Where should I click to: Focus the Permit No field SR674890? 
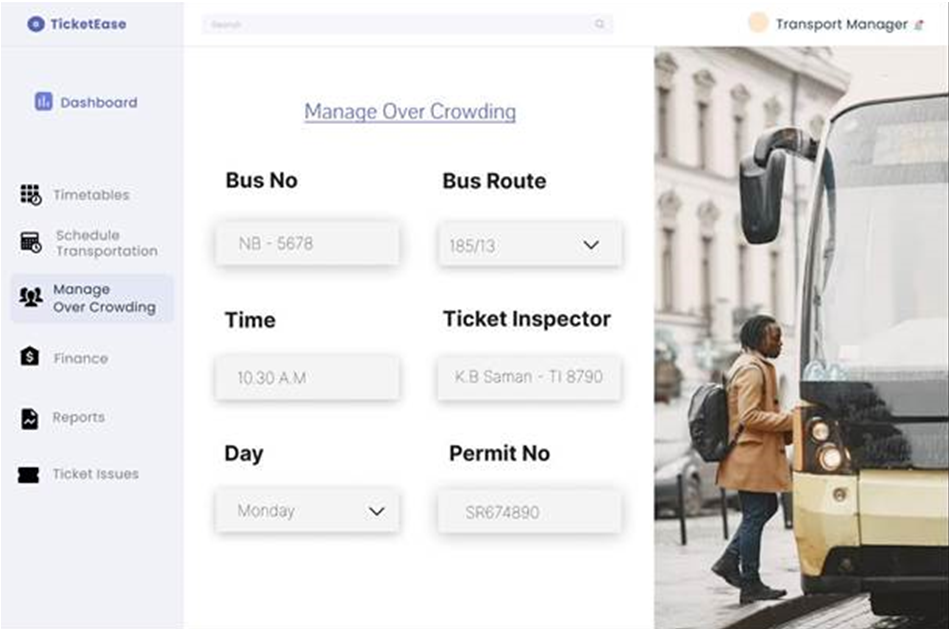(530, 512)
